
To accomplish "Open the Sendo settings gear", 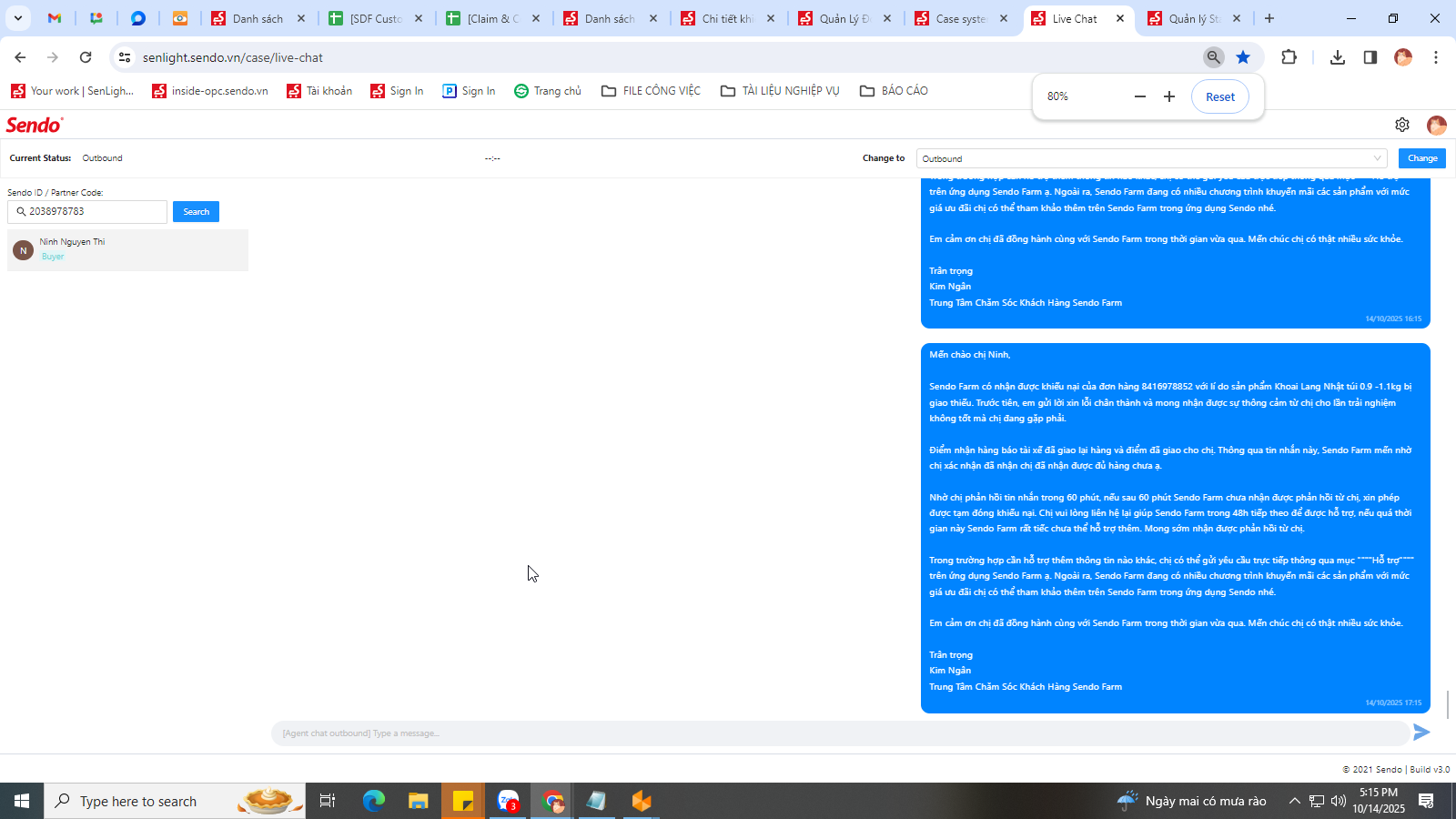I will (1402, 125).
